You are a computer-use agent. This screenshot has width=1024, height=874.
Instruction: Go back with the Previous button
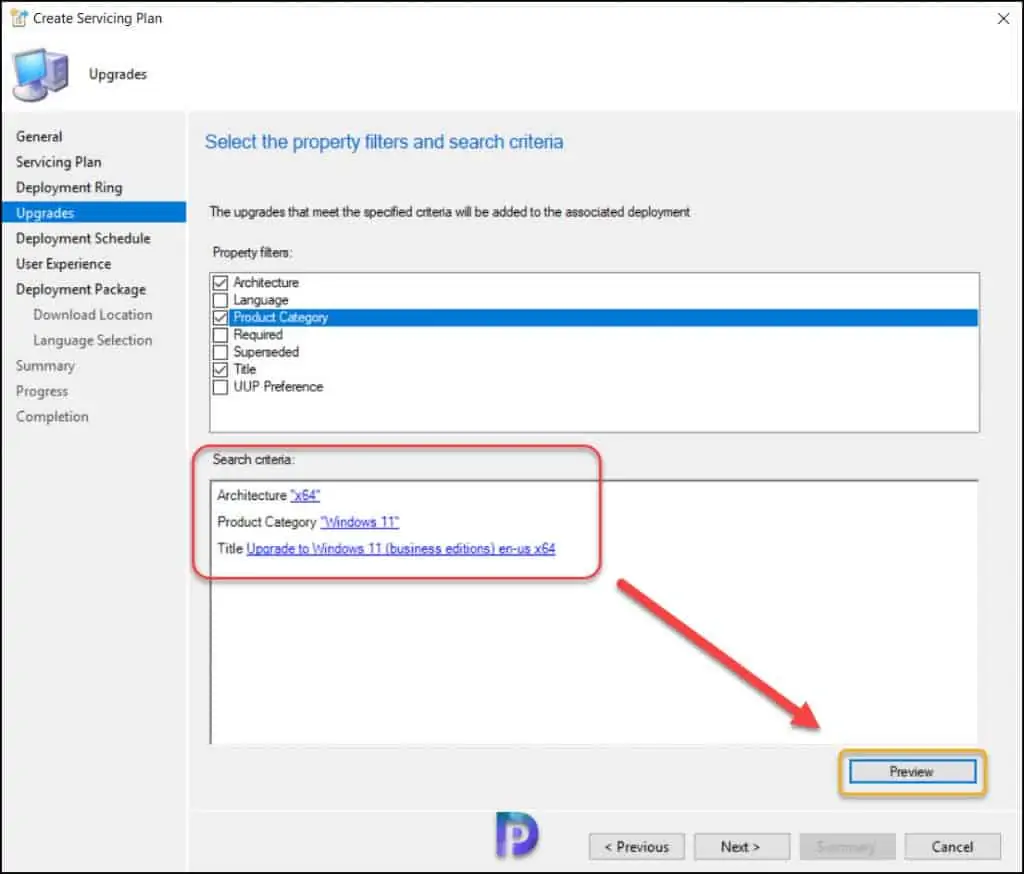637,847
